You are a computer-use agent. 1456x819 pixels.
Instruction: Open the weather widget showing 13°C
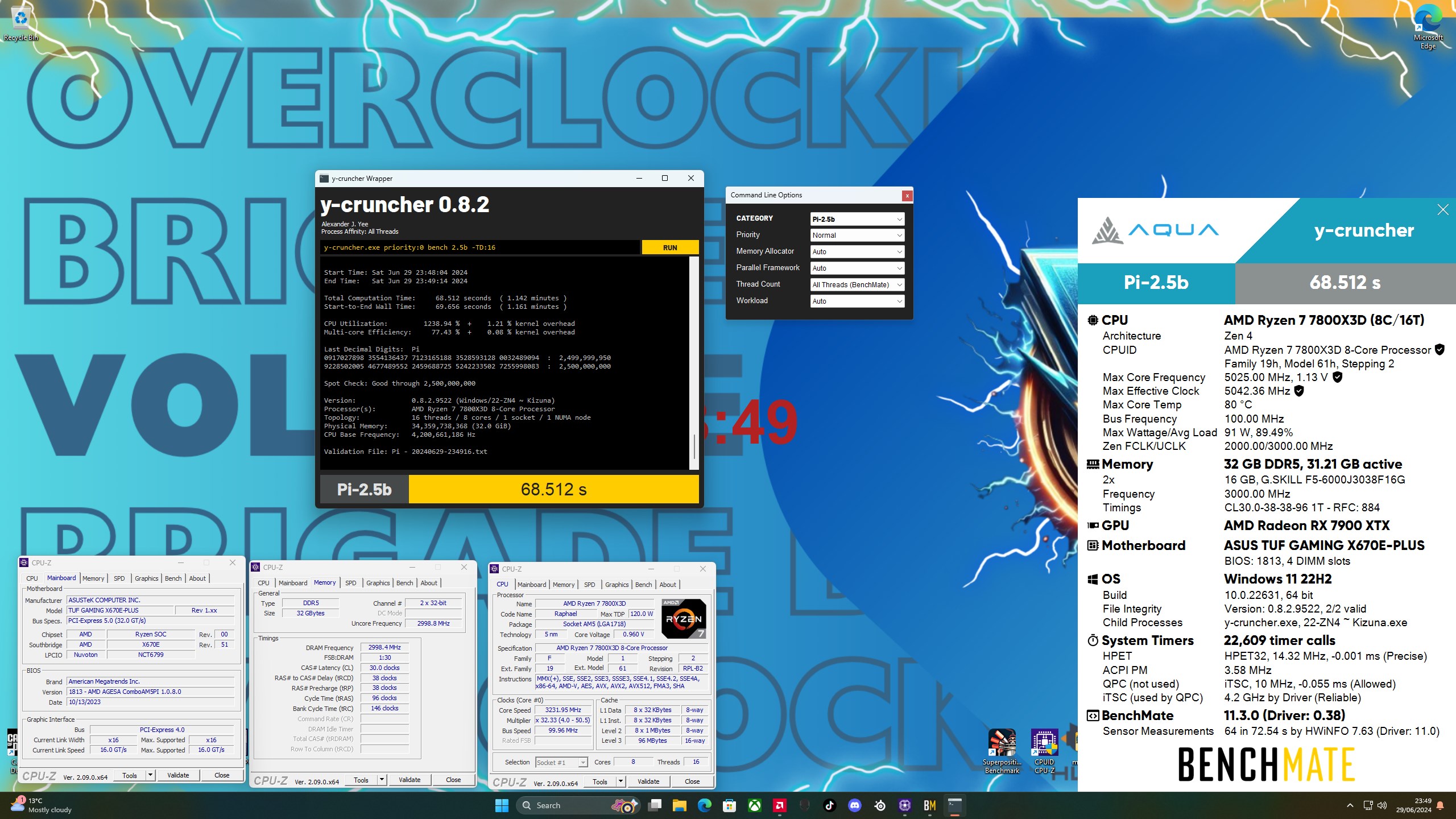tap(41, 805)
